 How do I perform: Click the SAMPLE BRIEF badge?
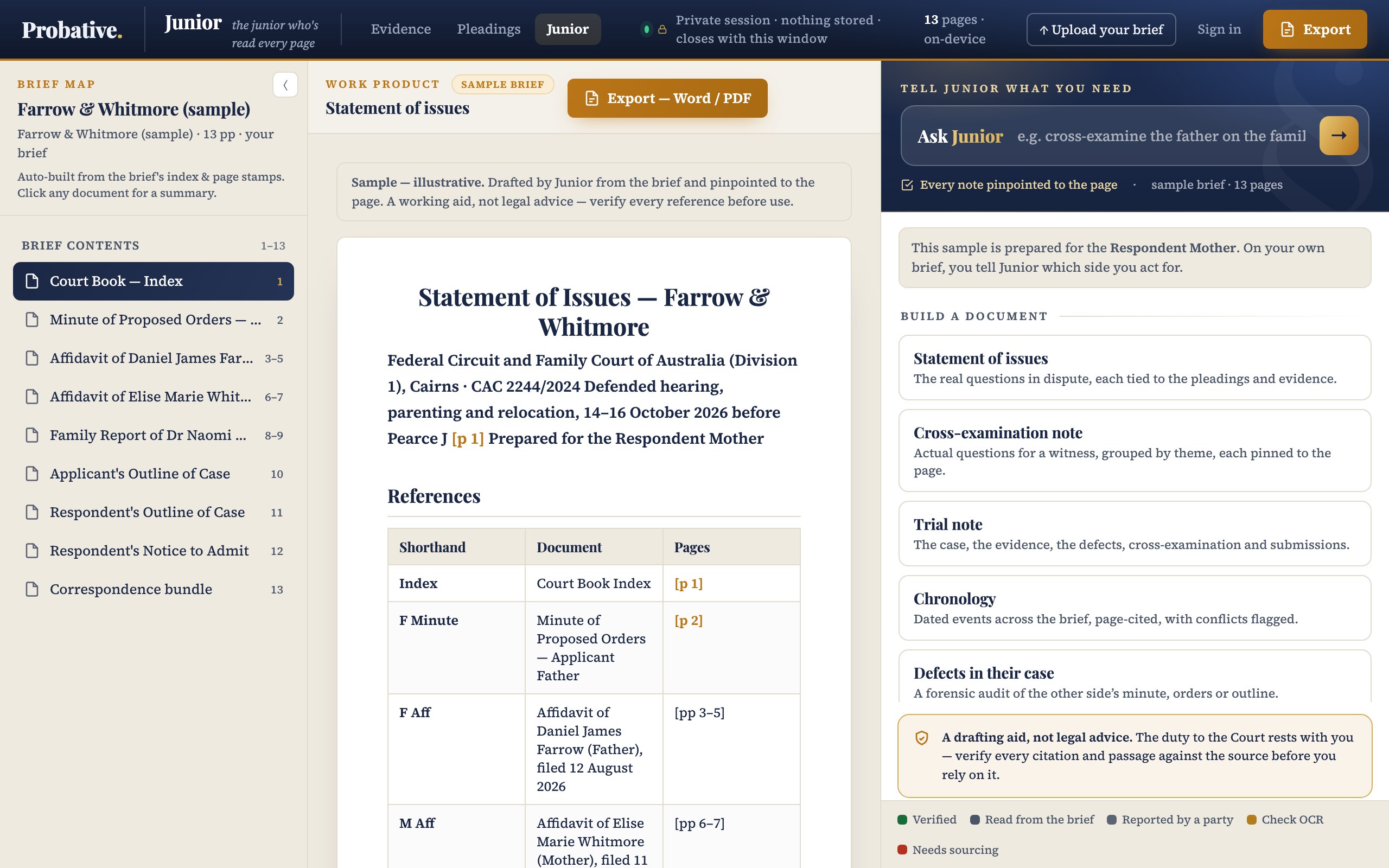[x=502, y=85]
